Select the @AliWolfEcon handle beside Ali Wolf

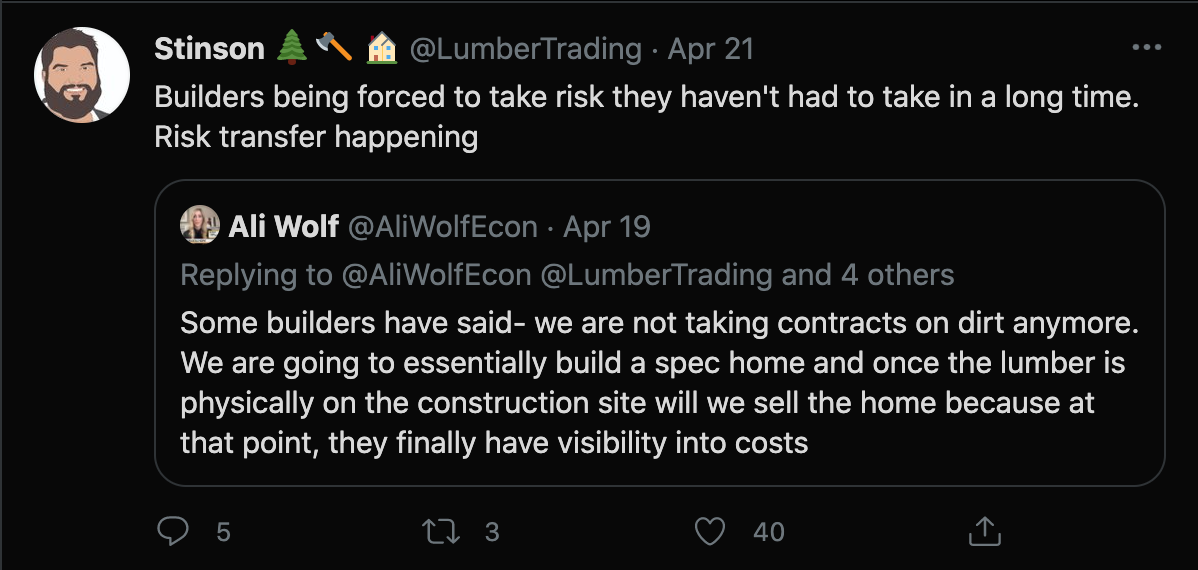pyautogui.click(x=442, y=227)
